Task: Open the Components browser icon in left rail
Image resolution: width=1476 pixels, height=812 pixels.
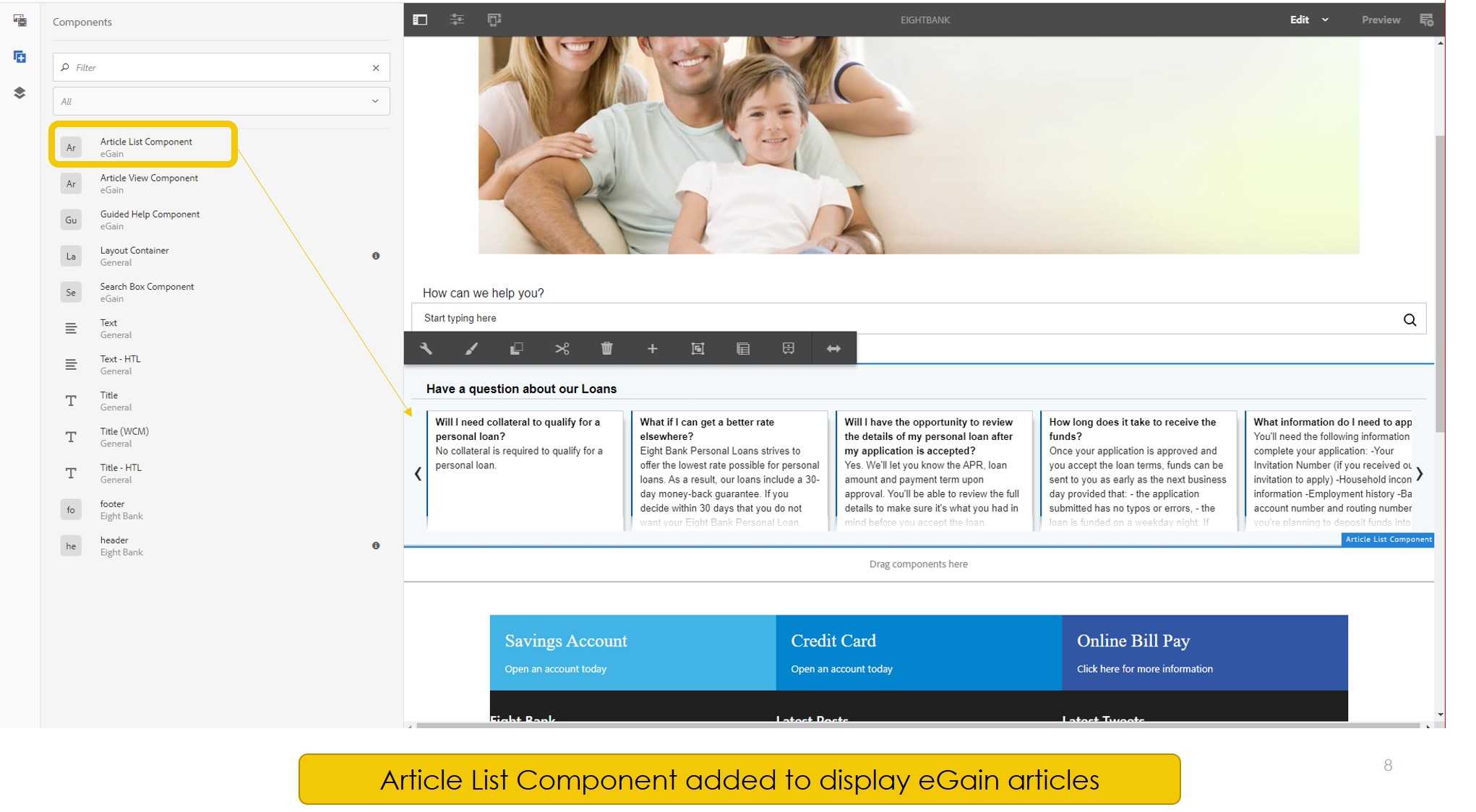Action: tap(20, 56)
